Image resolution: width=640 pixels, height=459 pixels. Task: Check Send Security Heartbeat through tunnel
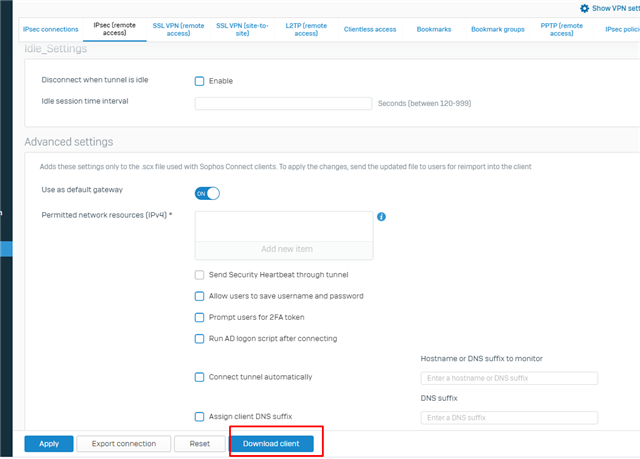click(199, 275)
